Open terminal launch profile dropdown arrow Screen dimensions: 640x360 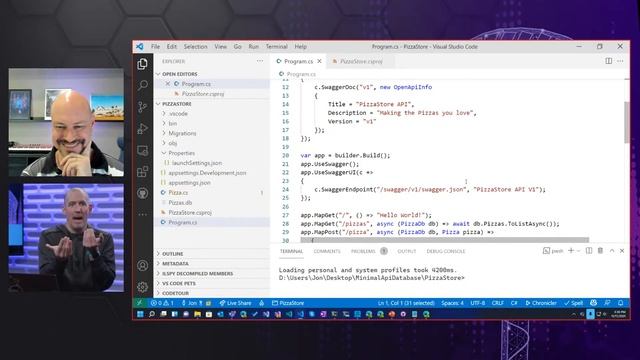(x=578, y=251)
